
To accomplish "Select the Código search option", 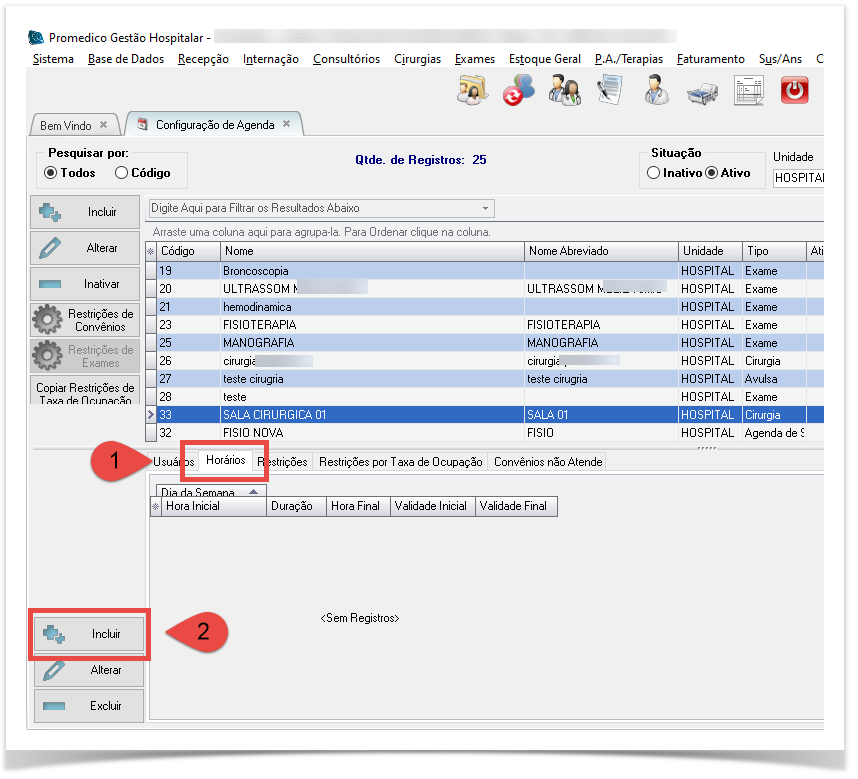I will pos(122,173).
